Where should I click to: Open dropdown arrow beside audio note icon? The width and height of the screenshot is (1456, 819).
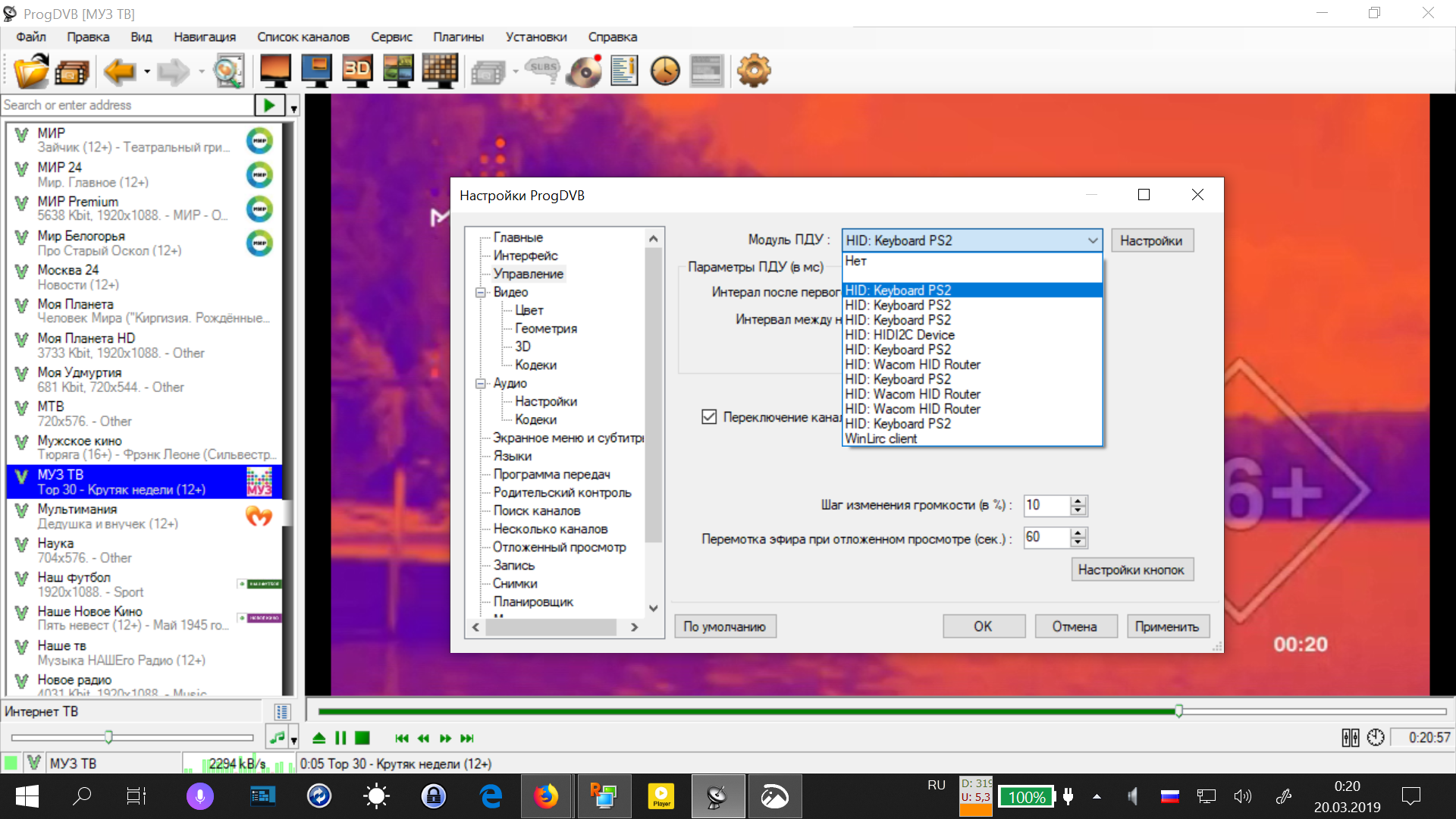[293, 739]
